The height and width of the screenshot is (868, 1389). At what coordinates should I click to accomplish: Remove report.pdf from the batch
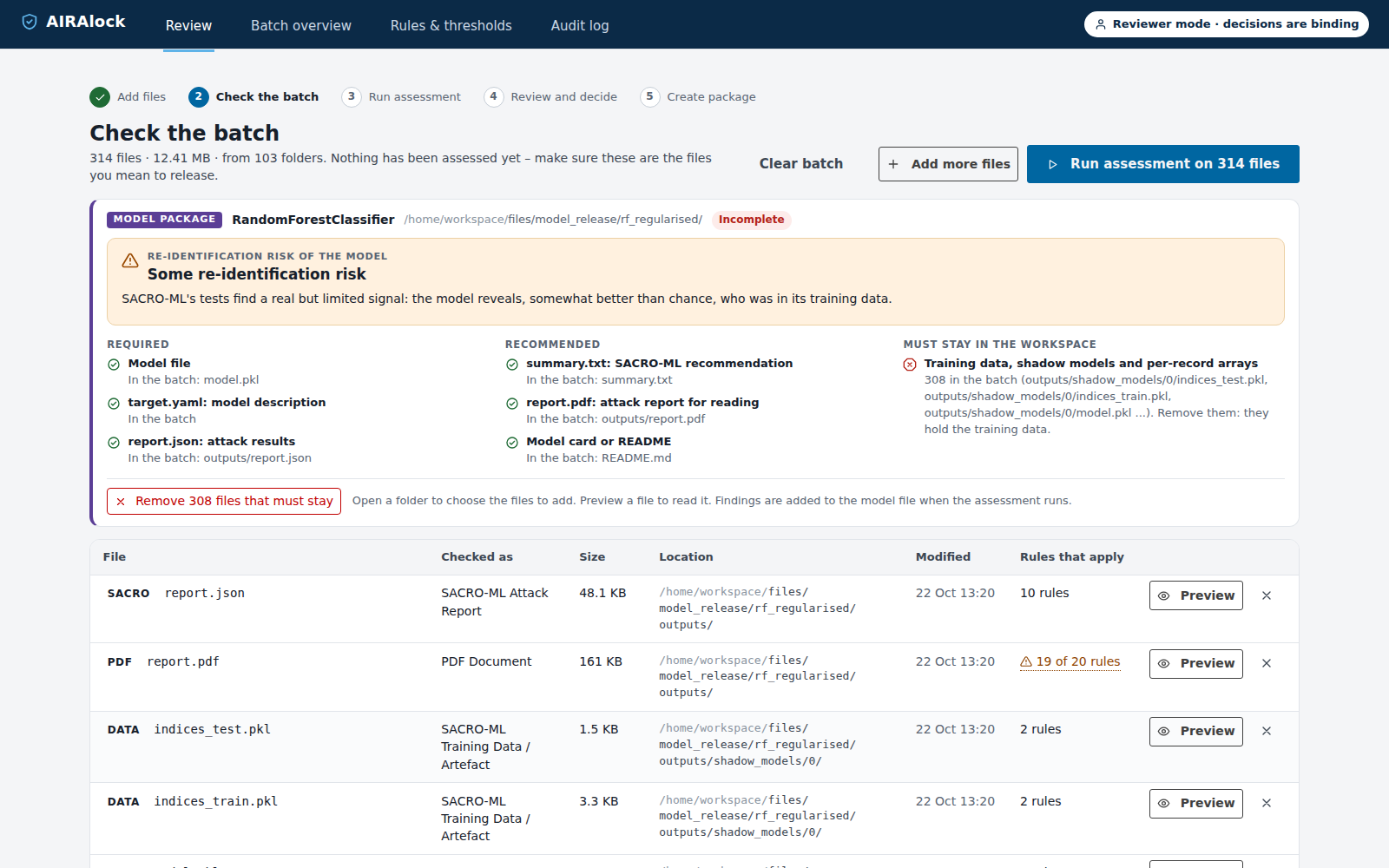coord(1267,663)
